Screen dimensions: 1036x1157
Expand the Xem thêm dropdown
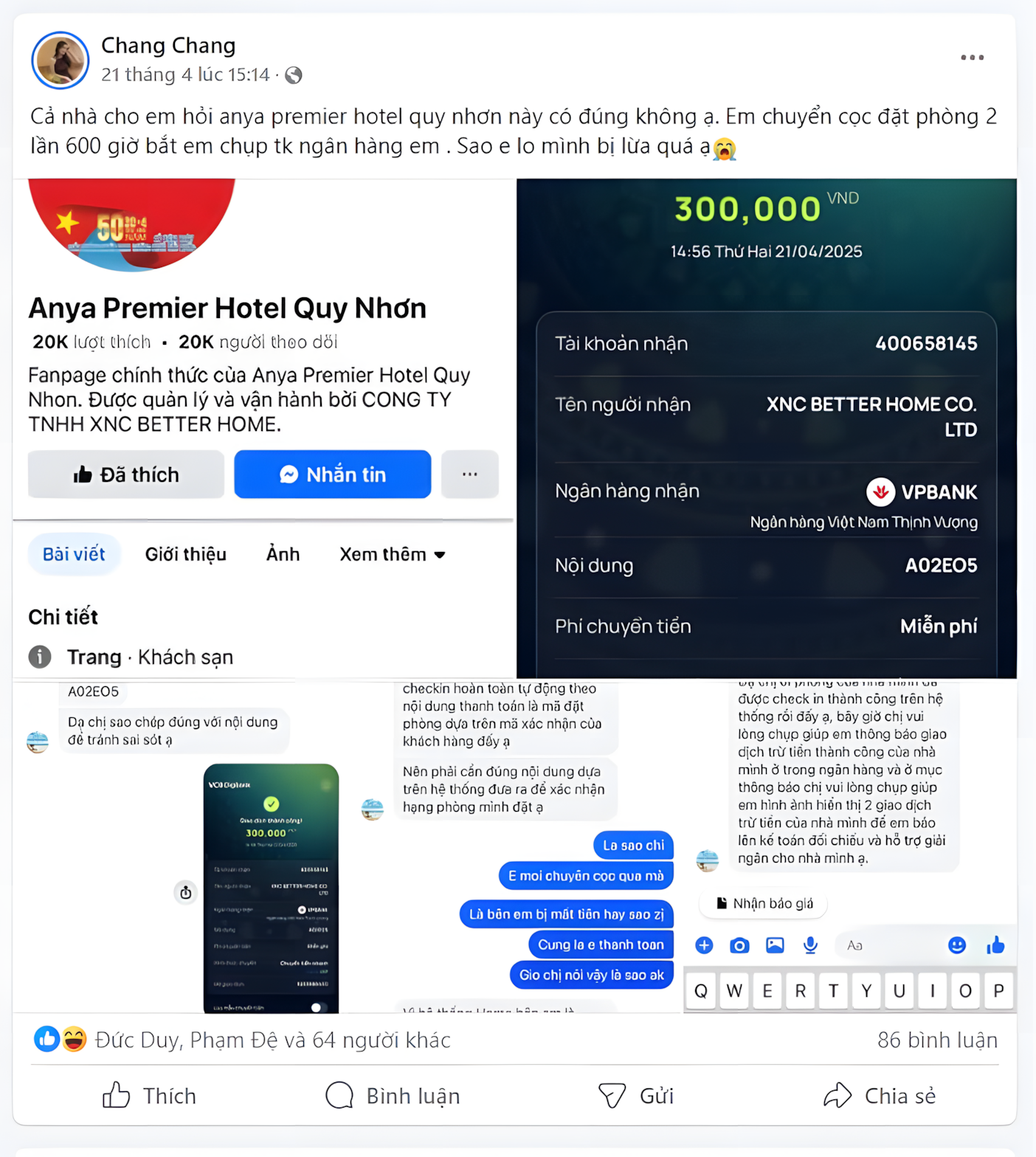point(393,554)
